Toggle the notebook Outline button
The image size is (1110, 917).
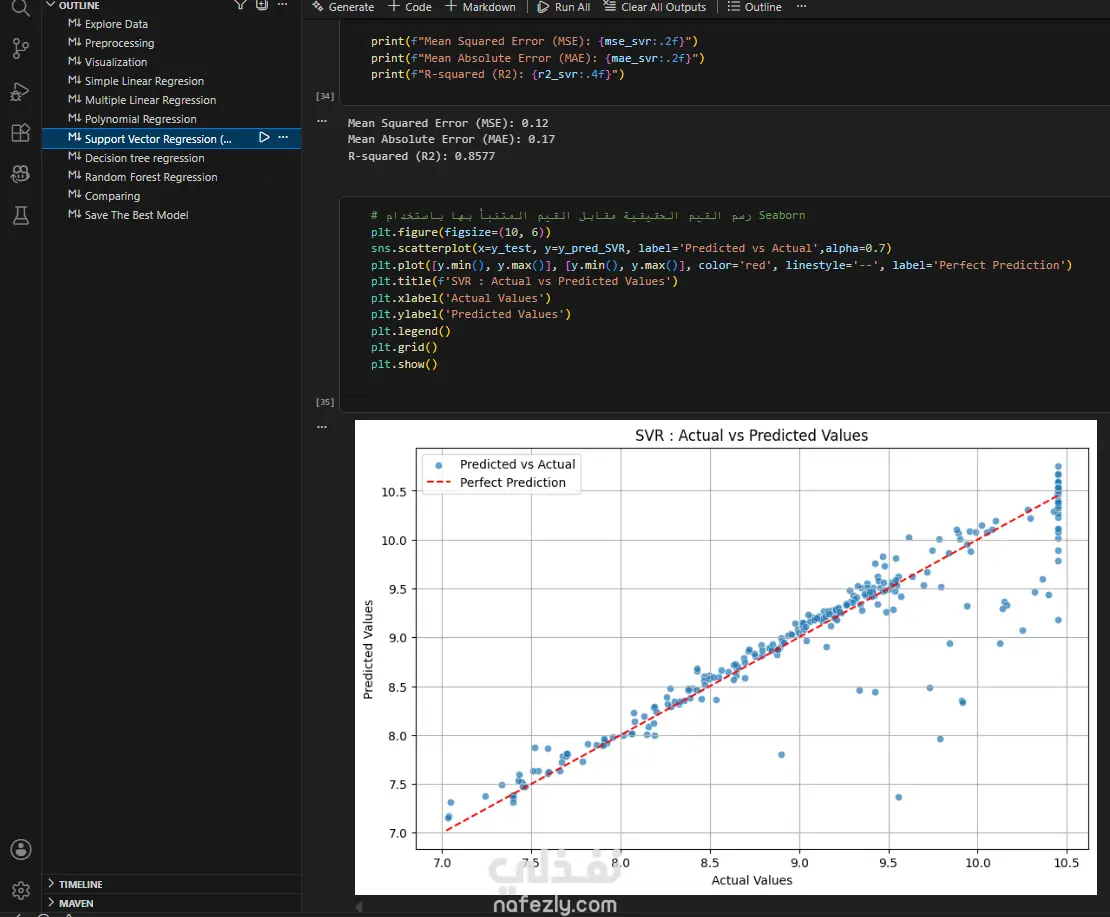[755, 6]
